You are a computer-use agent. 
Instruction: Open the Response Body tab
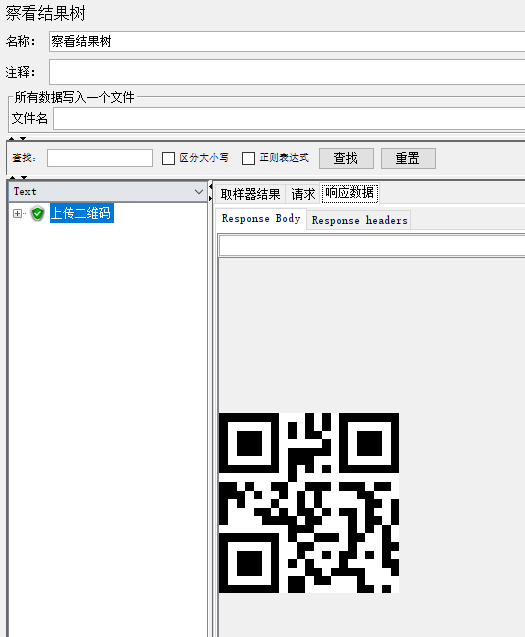(260, 219)
